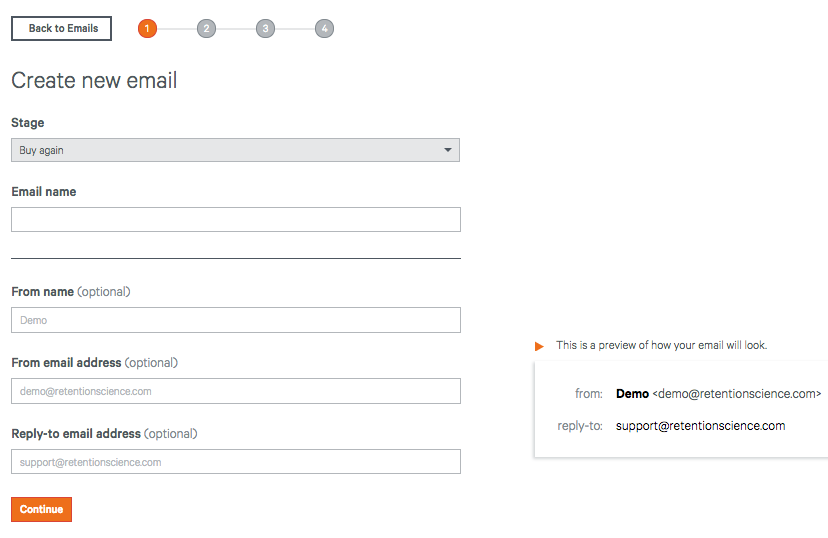Click the Demo sender address in preview
The image size is (828, 538).
pos(718,394)
